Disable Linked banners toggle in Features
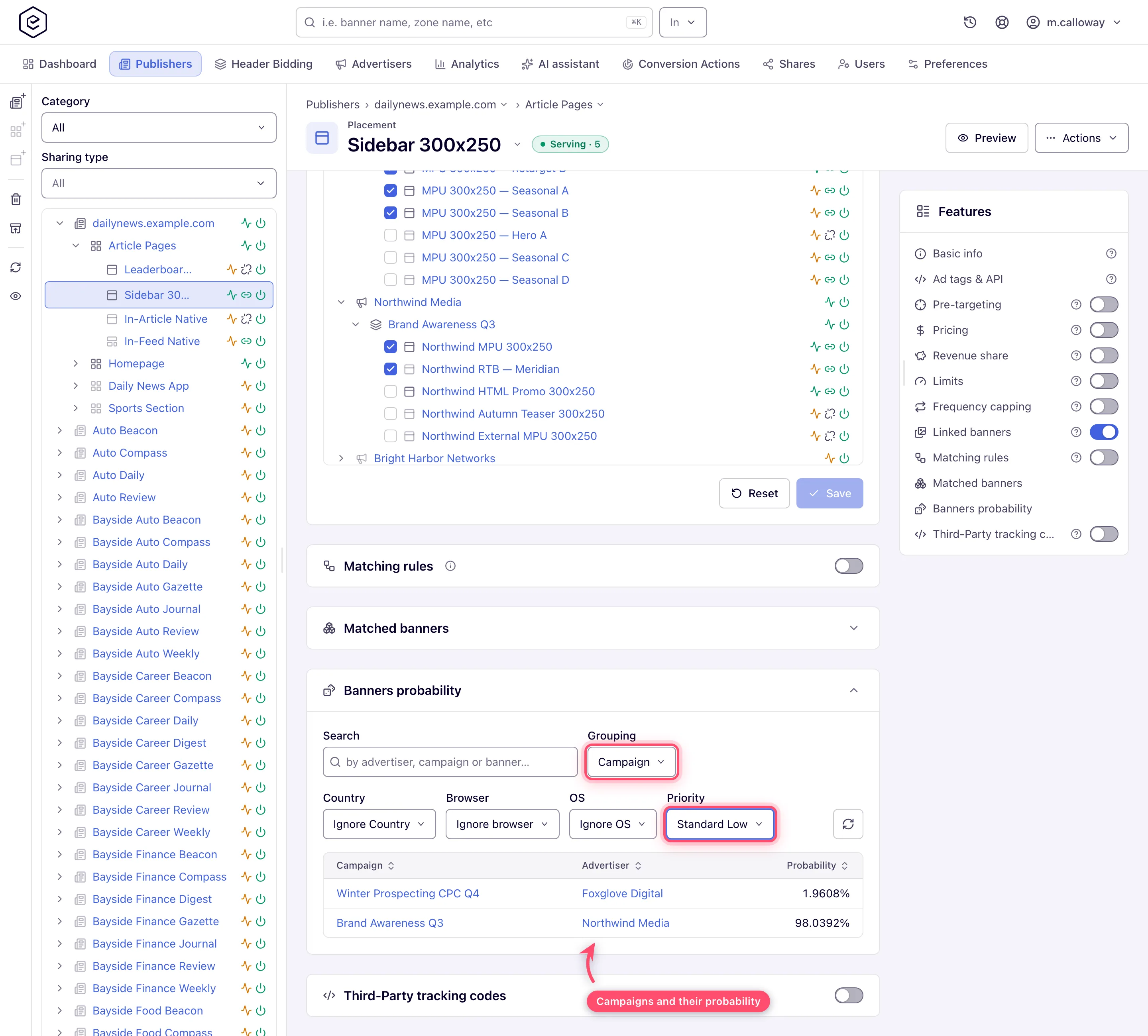1148x1036 pixels. click(x=1104, y=432)
